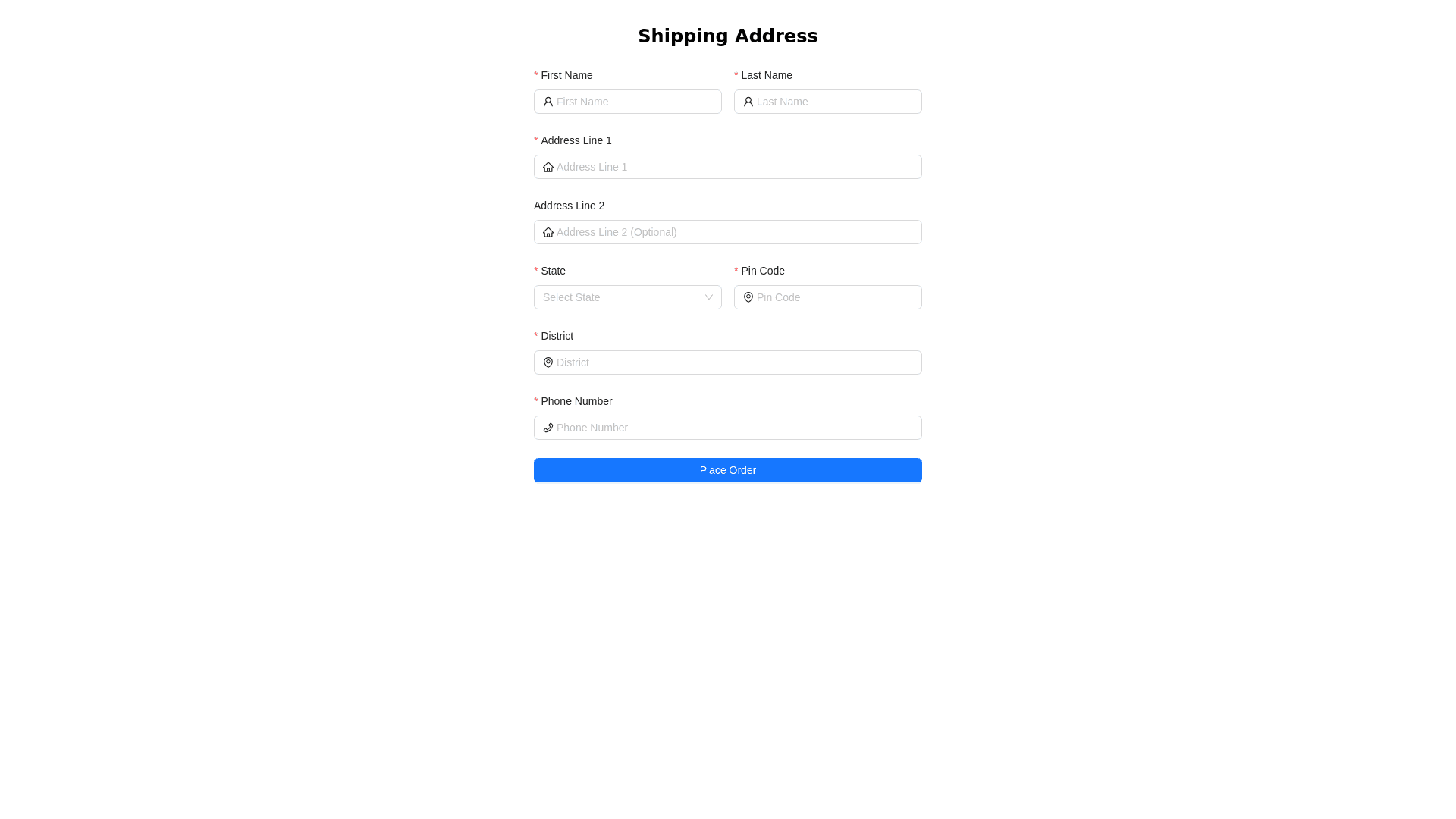Click the user icon in Last Name field
1456x819 pixels.
point(748,102)
